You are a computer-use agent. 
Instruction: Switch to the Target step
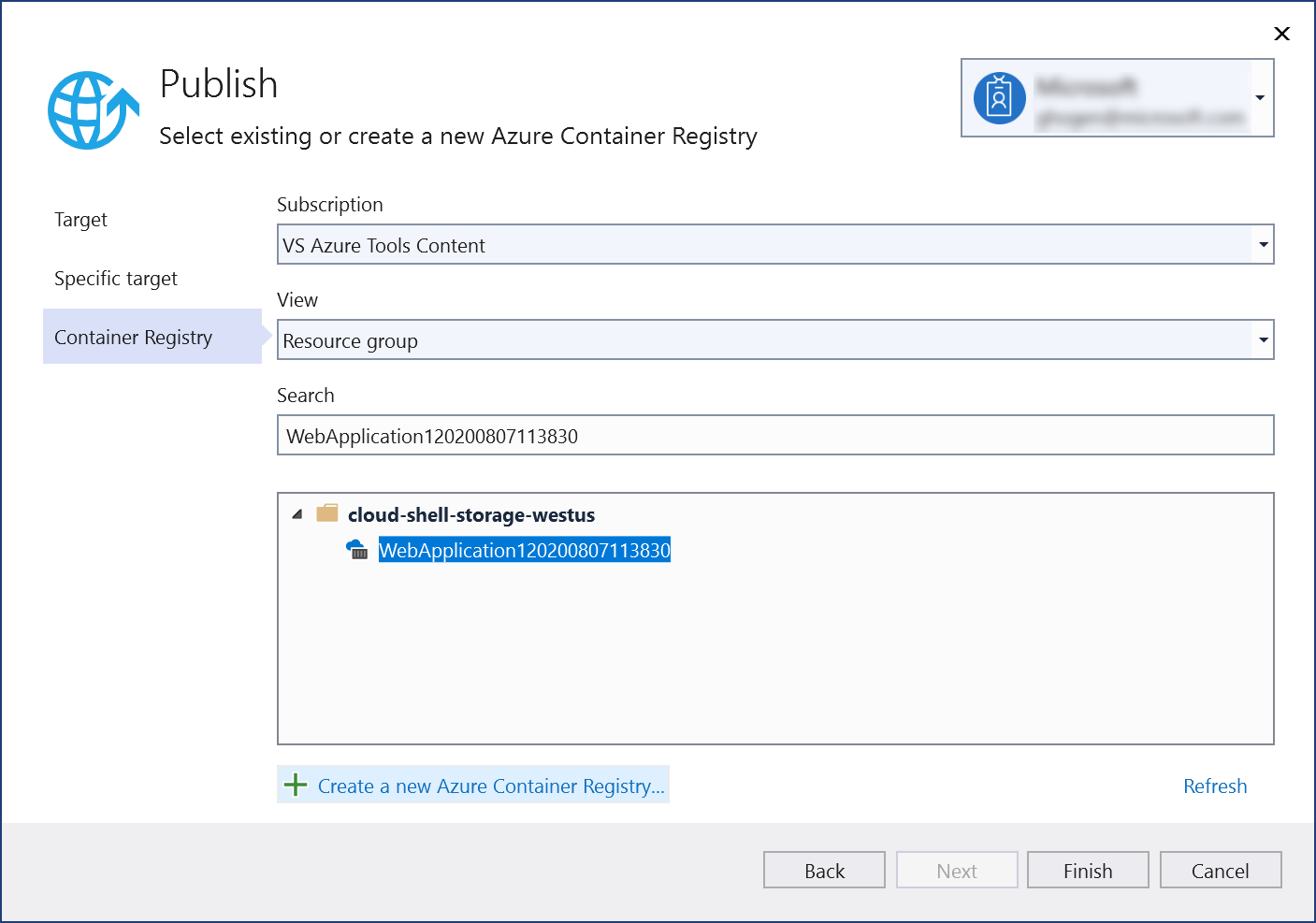point(80,220)
